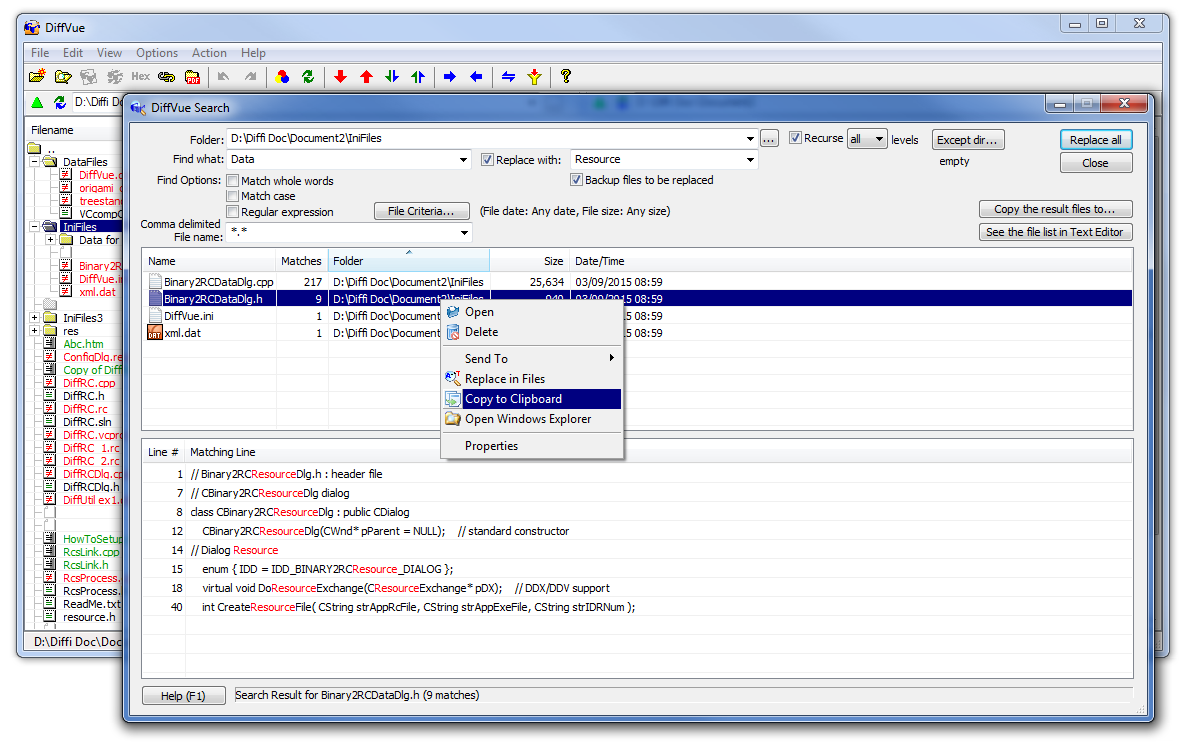1188x750 pixels.
Task: Click the Replace all button
Action: tap(1096, 140)
